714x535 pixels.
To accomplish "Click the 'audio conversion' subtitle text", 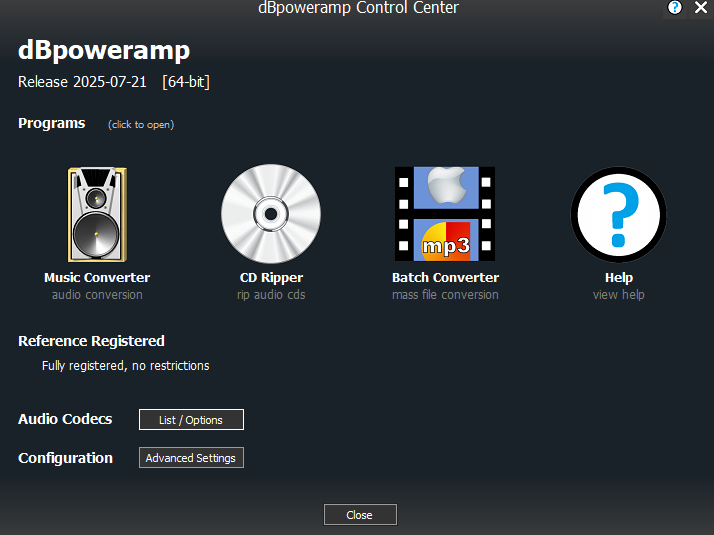I will pos(97,295).
